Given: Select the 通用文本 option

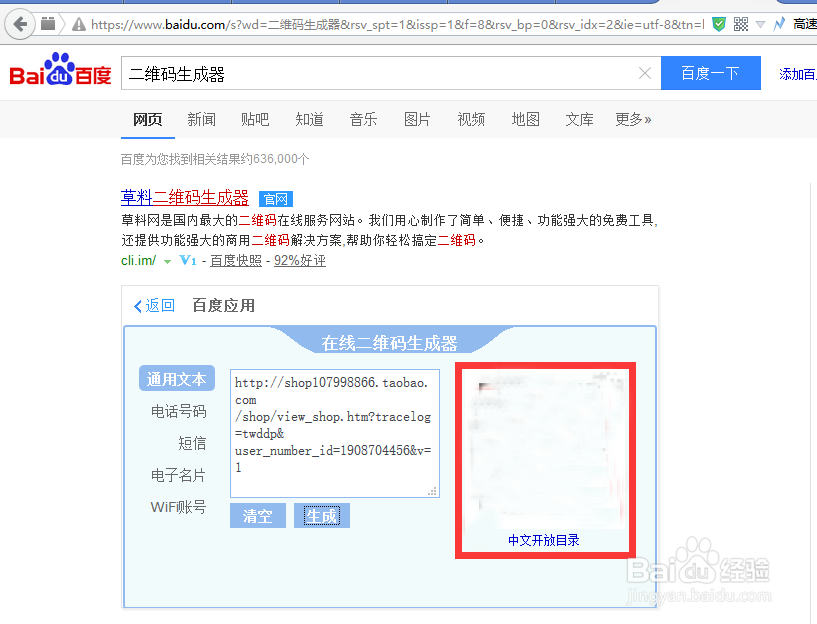Looking at the screenshot, I should click(177, 379).
